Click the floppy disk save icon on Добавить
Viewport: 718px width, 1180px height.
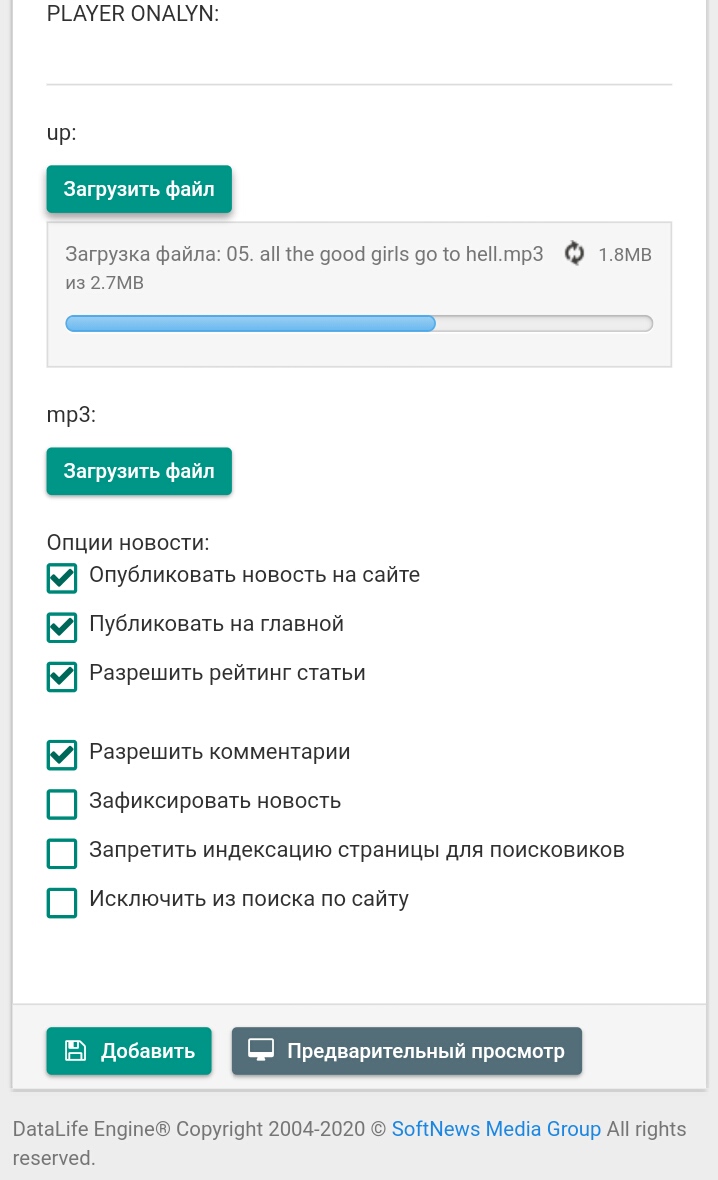(x=75, y=1051)
